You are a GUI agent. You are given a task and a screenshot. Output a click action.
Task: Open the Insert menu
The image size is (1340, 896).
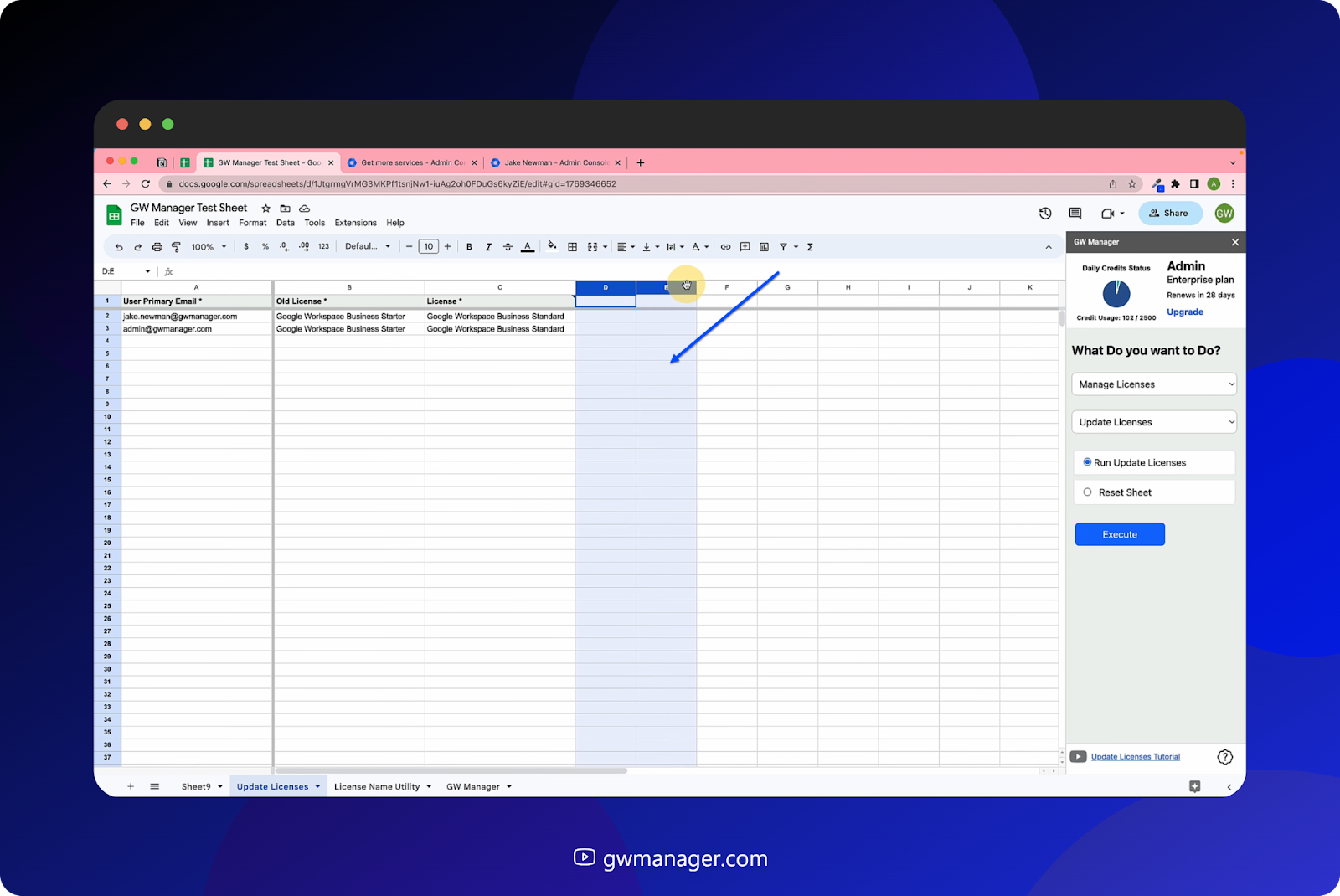pos(218,223)
